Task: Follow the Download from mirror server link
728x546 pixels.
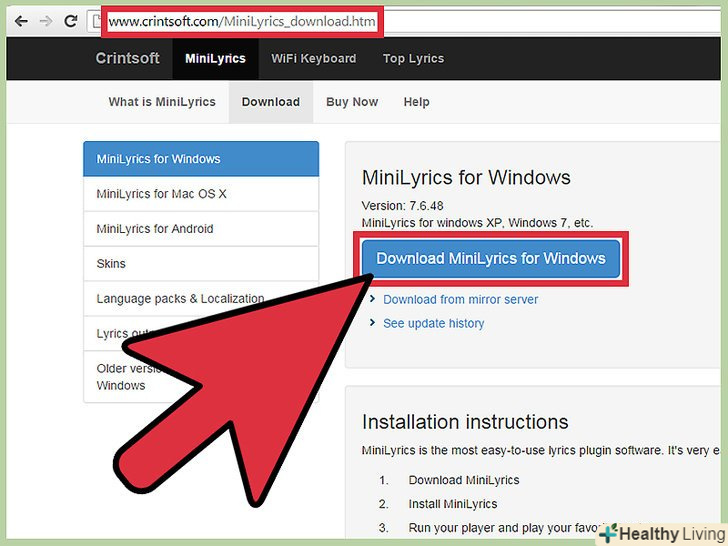Action: [460, 299]
